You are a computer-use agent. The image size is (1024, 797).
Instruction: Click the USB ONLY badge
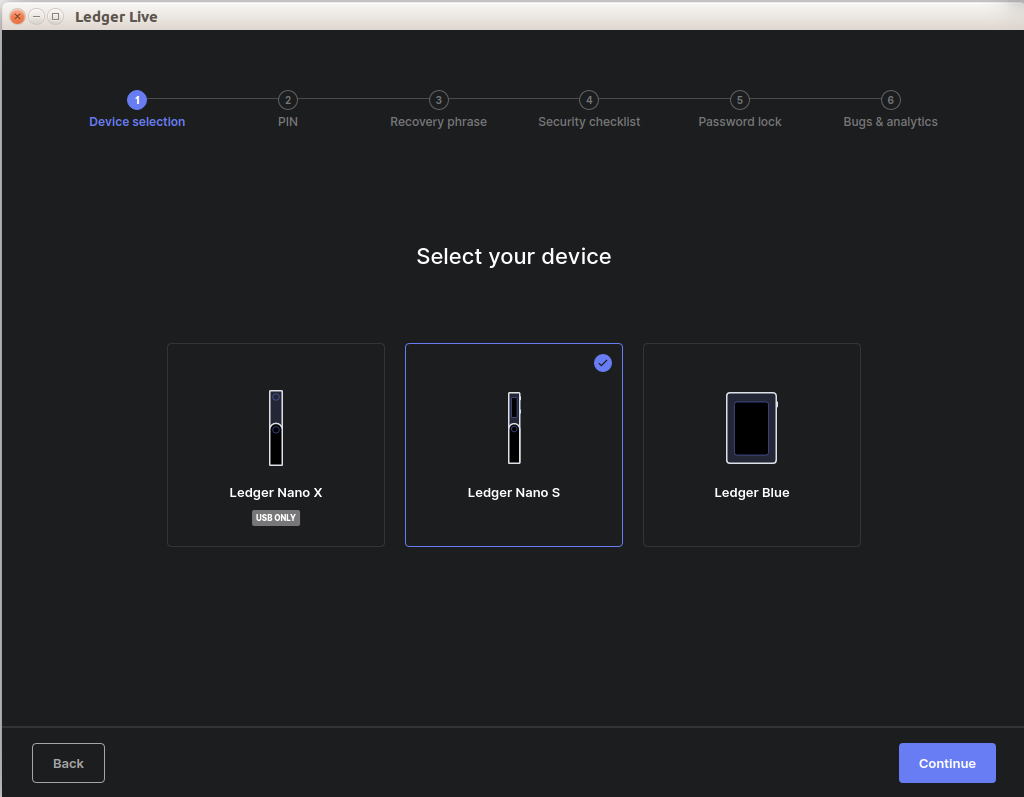276,517
